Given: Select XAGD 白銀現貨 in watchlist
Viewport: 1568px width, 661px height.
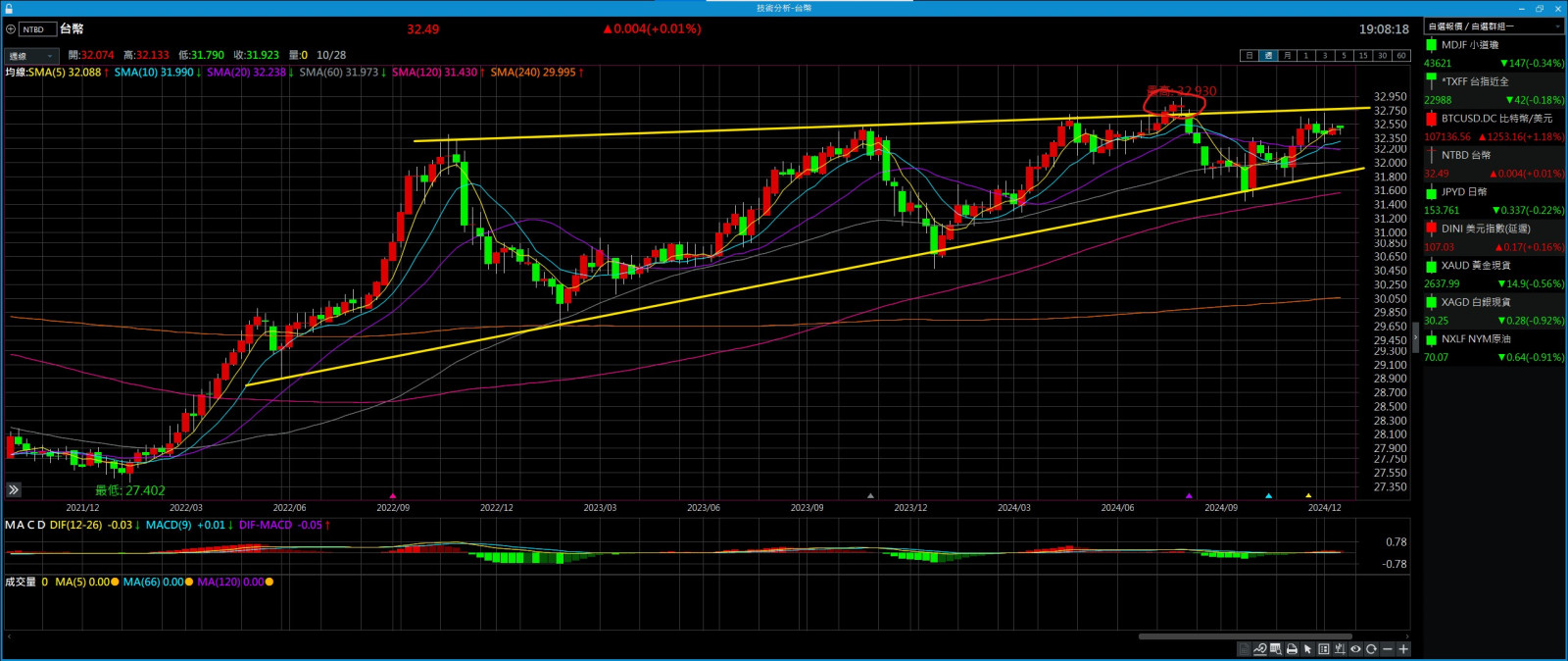Looking at the screenshot, I should tap(1494, 311).
